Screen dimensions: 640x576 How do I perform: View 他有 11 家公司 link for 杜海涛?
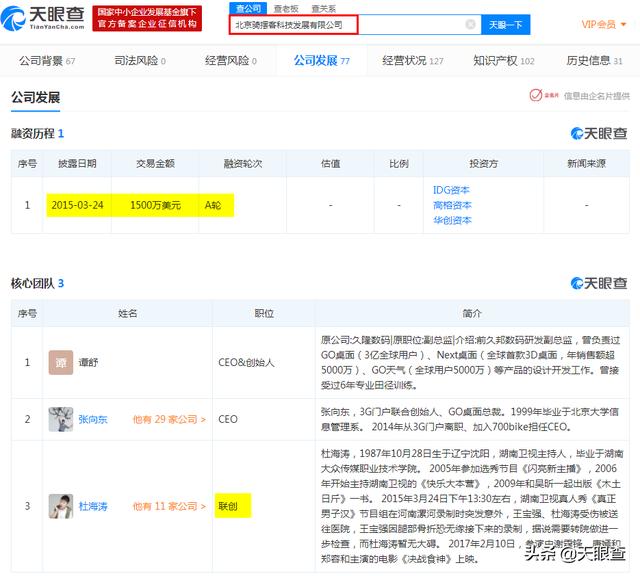(169, 506)
